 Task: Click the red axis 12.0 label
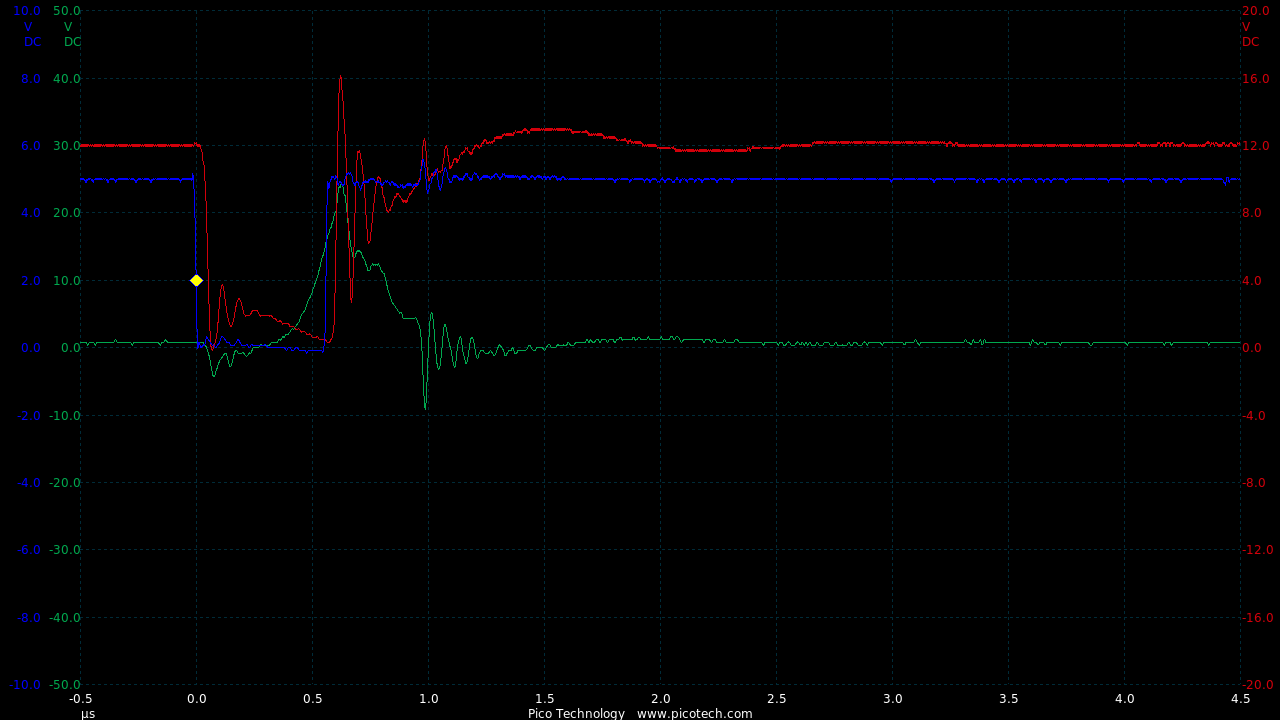tap(1255, 146)
